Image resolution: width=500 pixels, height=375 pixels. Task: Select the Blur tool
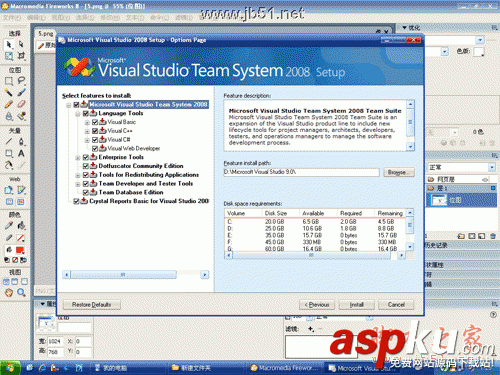(x=9, y=116)
